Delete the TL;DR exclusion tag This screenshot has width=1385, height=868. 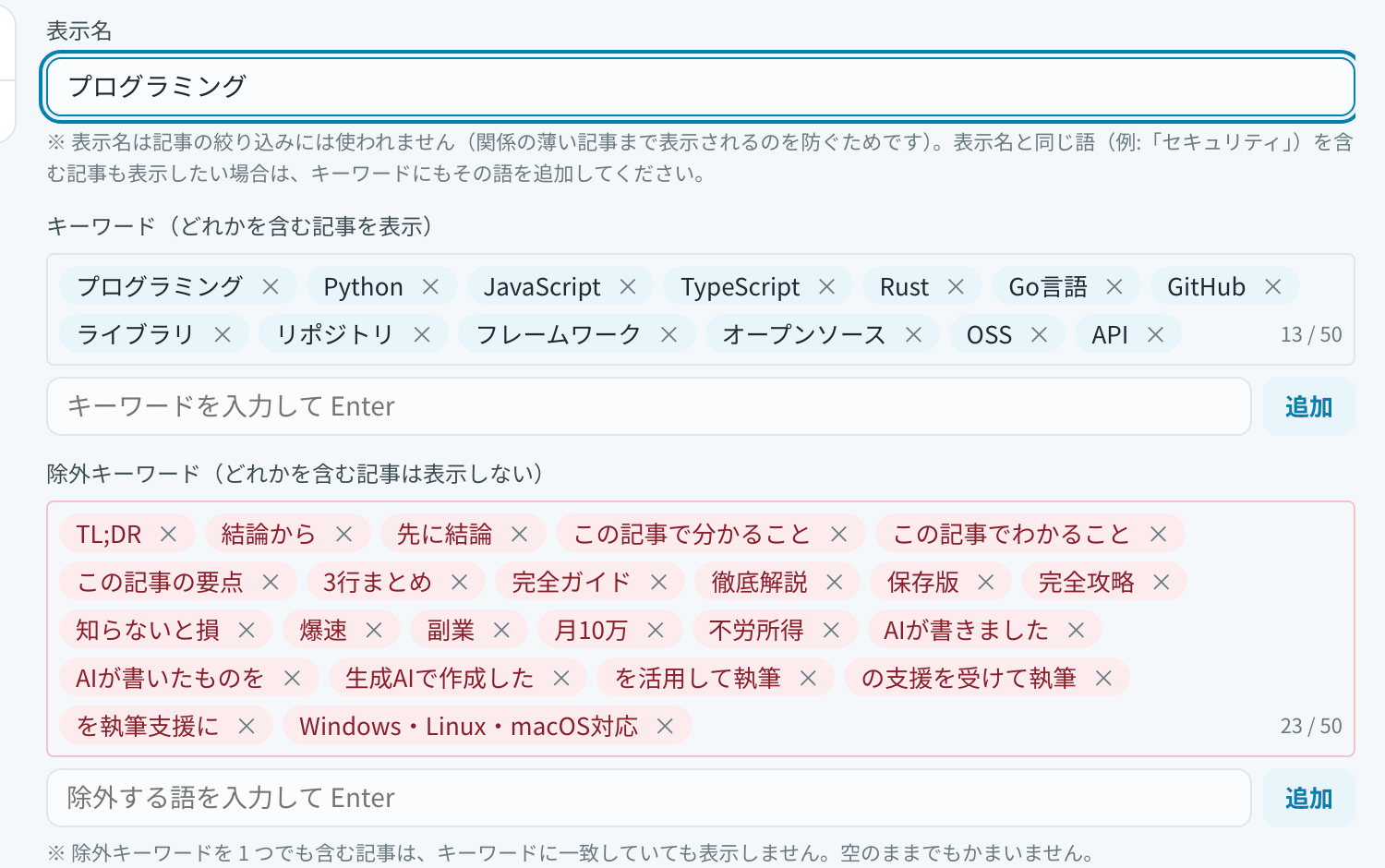tap(168, 534)
